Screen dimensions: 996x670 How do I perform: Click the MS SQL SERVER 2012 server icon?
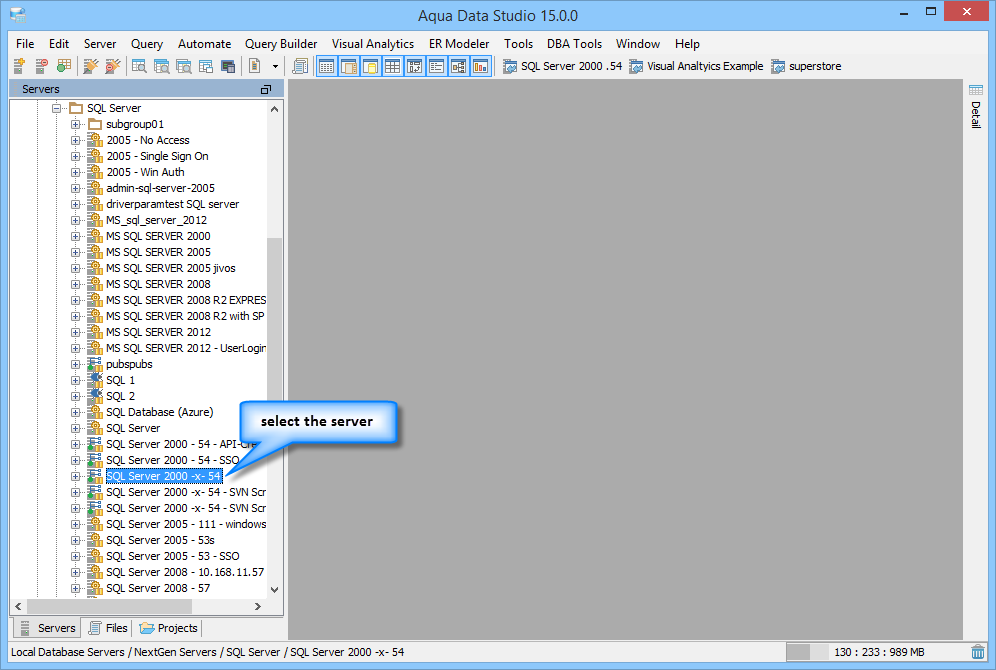point(95,332)
